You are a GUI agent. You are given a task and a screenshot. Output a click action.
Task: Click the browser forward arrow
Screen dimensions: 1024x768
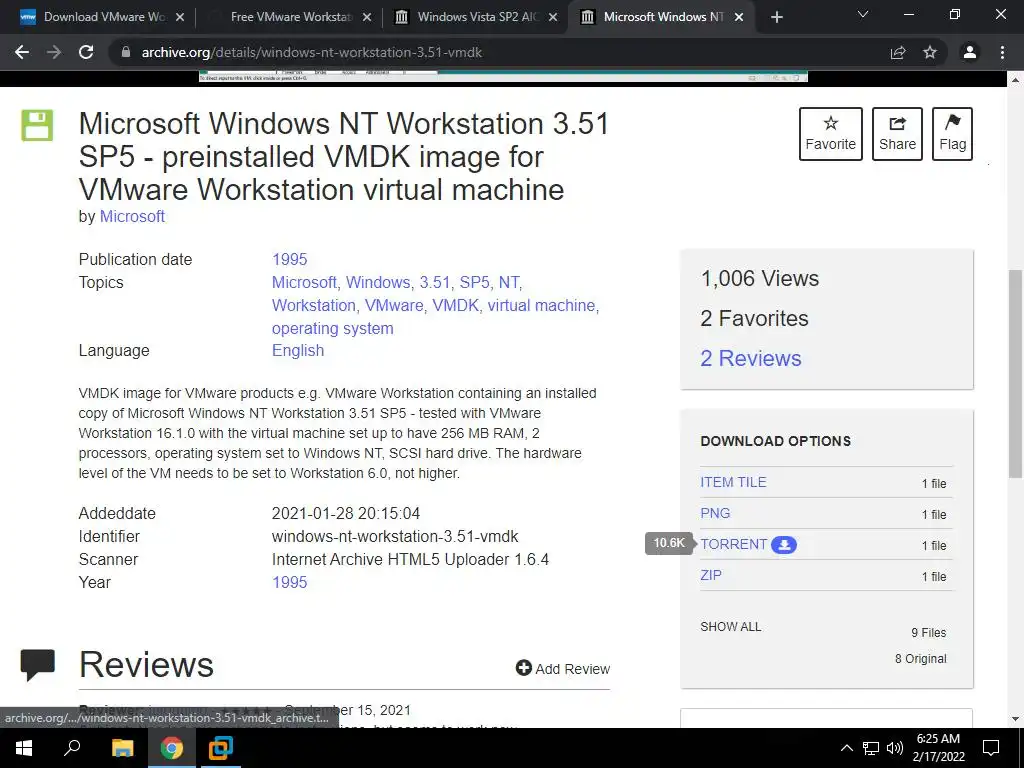click(x=54, y=52)
